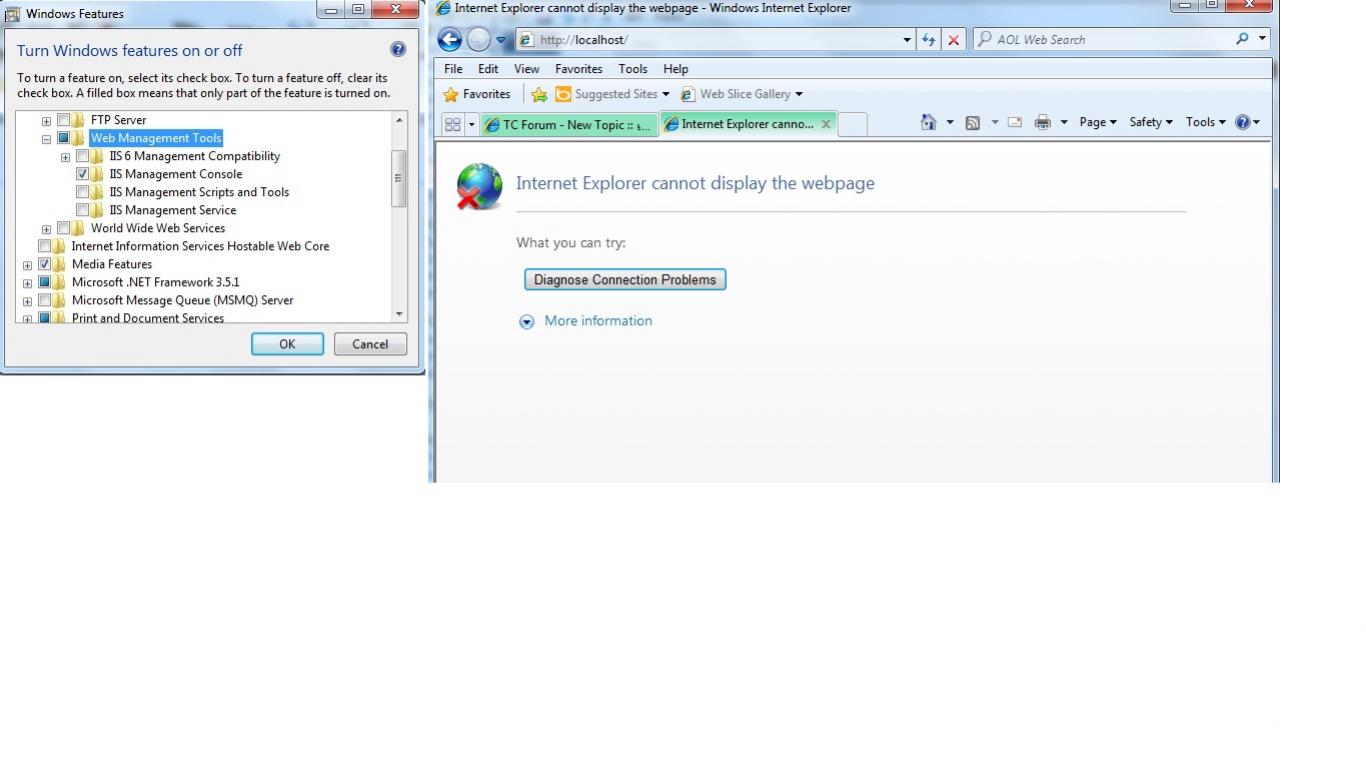Click the Print icon

coord(1040,121)
